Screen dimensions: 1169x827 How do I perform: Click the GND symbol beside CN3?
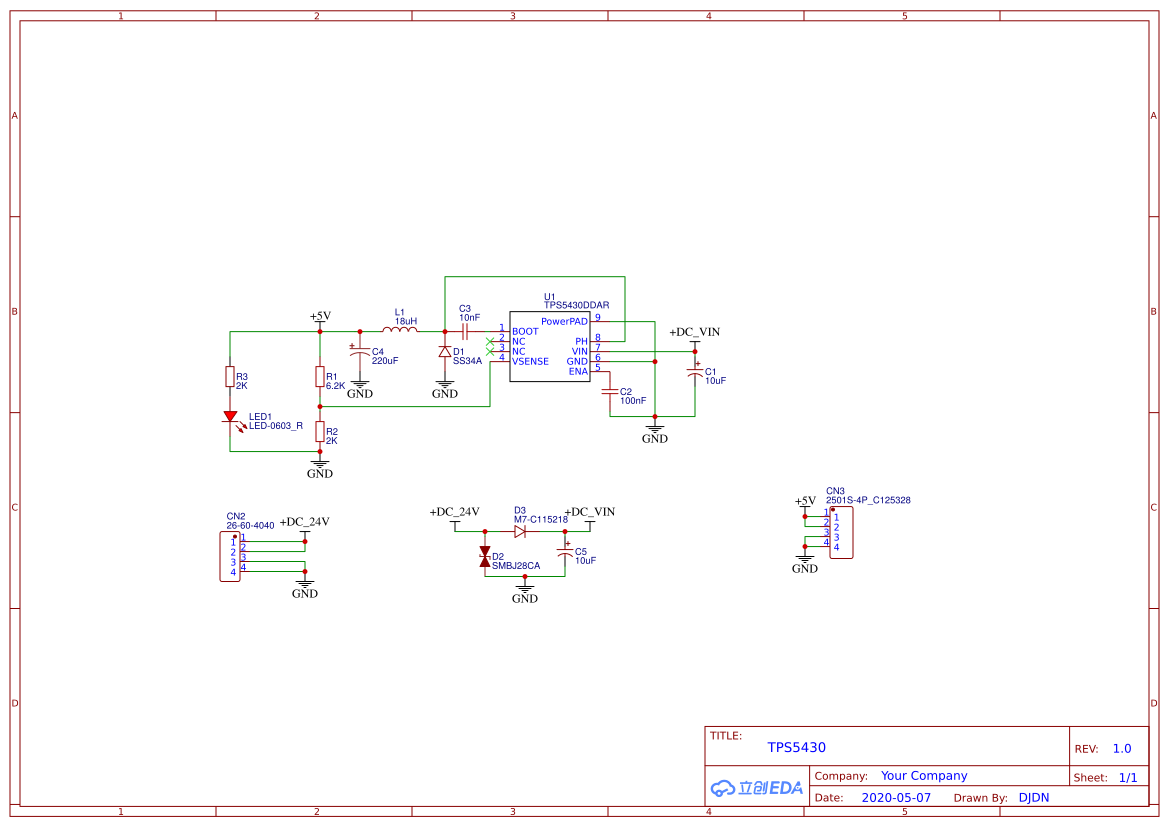pos(805,563)
